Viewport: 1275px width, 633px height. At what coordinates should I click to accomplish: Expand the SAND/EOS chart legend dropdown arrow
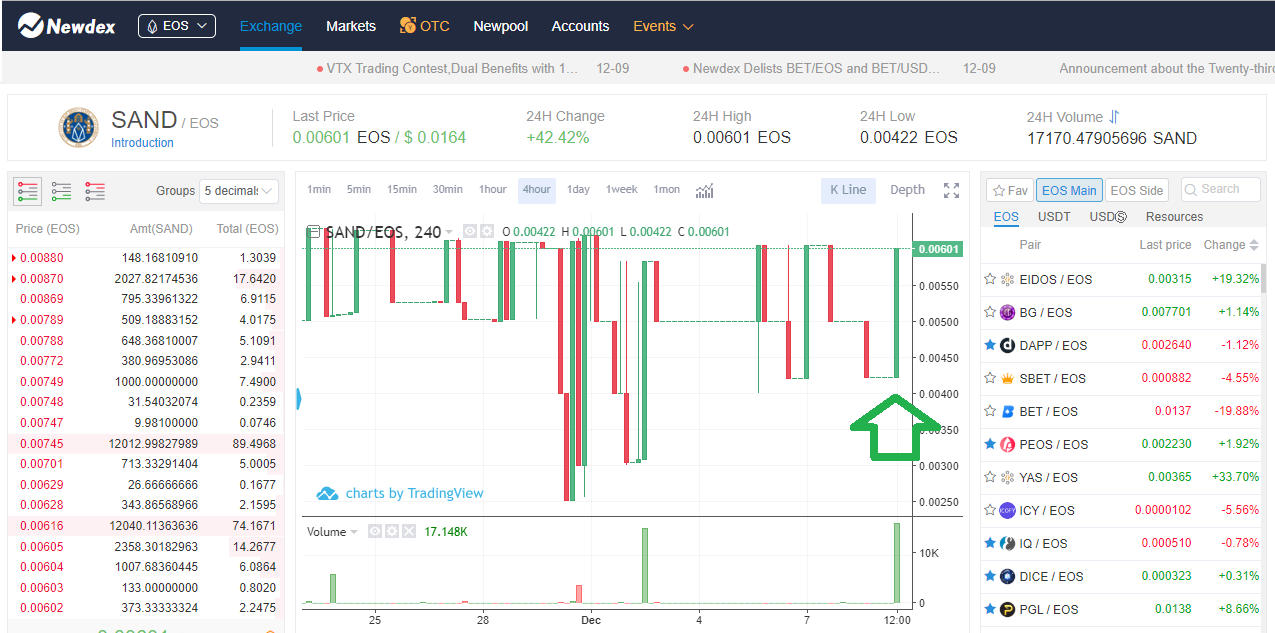click(449, 232)
